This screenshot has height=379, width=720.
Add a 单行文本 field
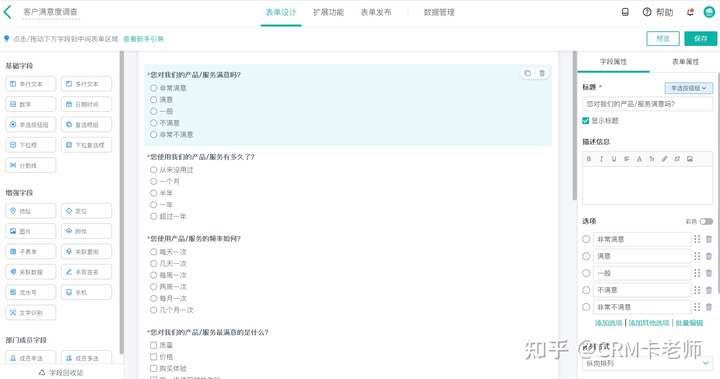pyautogui.click(x=31, y=84)
